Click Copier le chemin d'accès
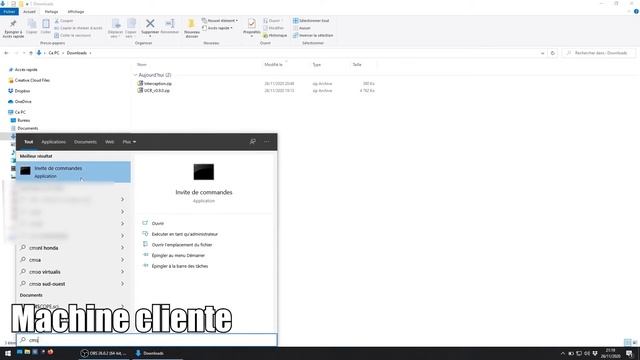Image resolution: width=640 pixels, height=360 pixels. [78, 28]
